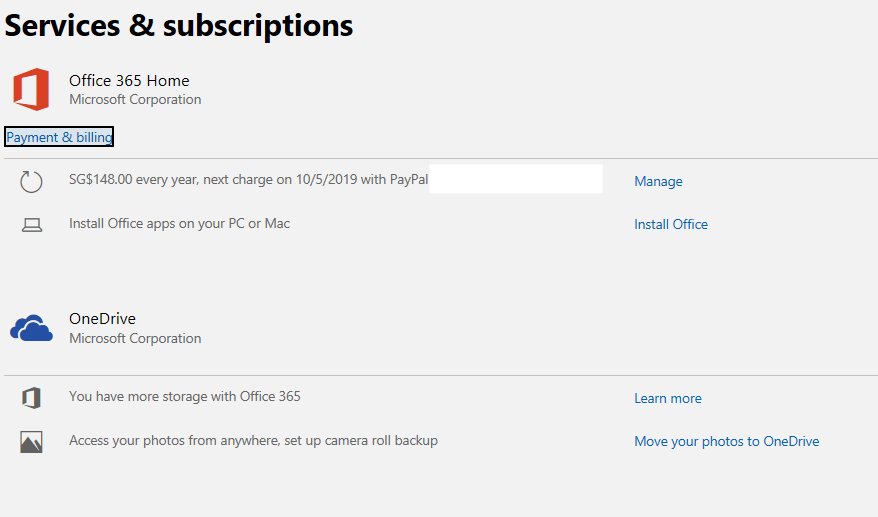The image size is (878, 517).
Task: Click the photo icon beside camera roll backup
Action: [31, 442]
